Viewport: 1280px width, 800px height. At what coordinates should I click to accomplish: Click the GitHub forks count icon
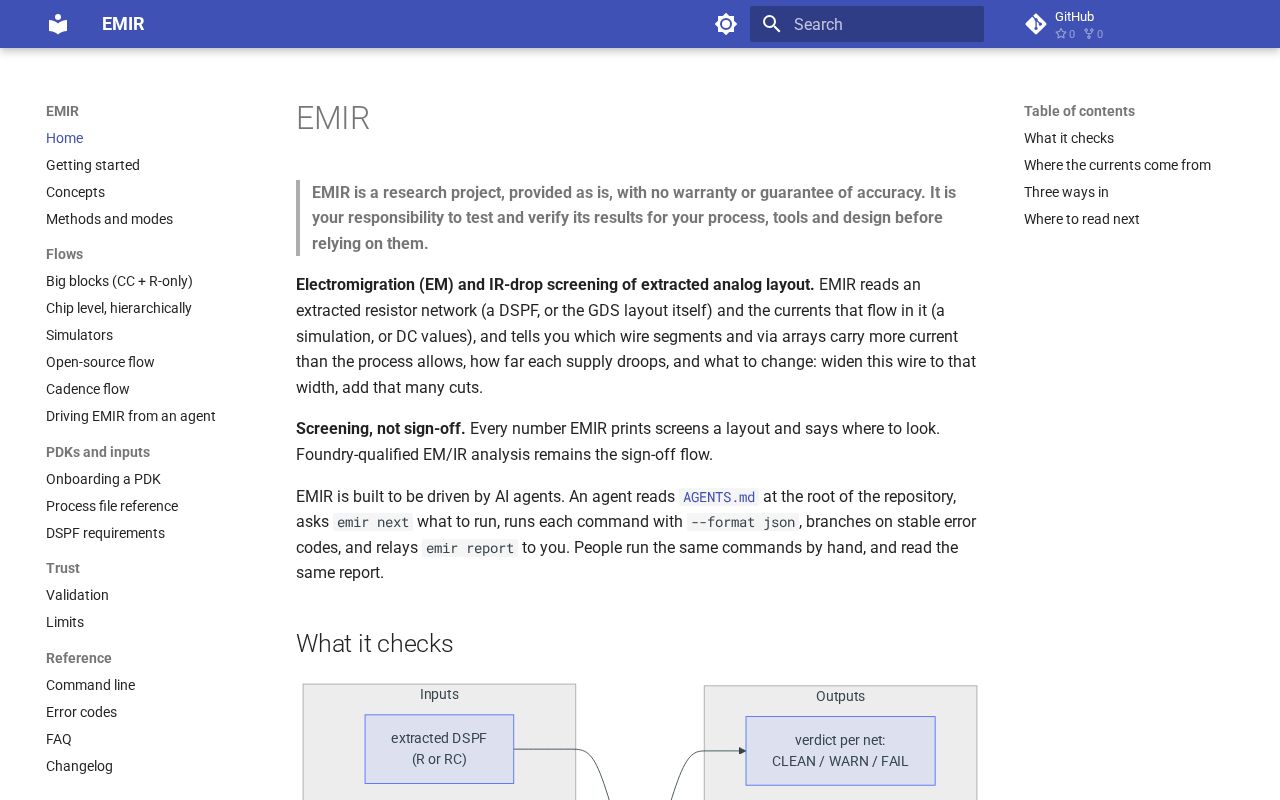point(1089,34)
